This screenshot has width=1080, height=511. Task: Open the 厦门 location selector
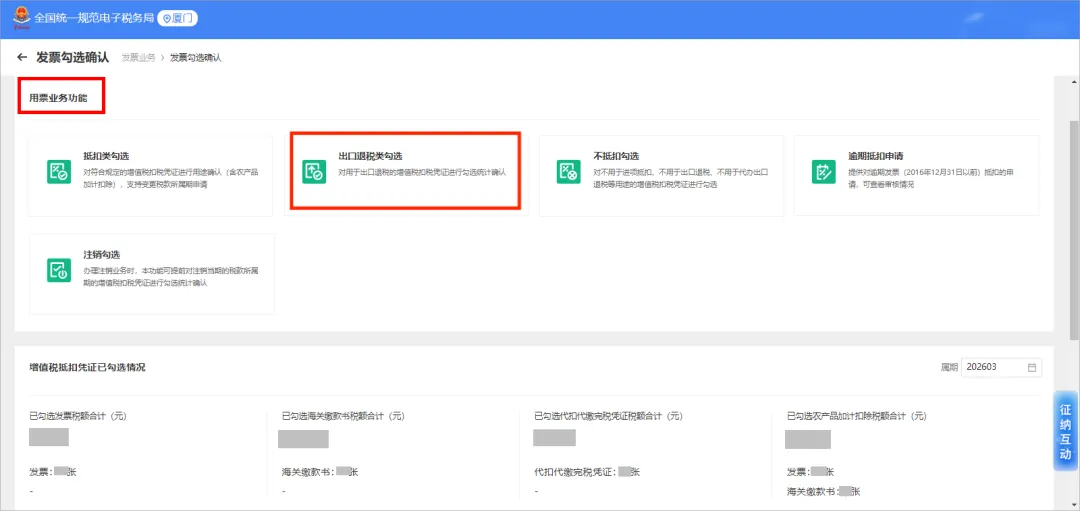pyautogui.click(x=178, y=19)
